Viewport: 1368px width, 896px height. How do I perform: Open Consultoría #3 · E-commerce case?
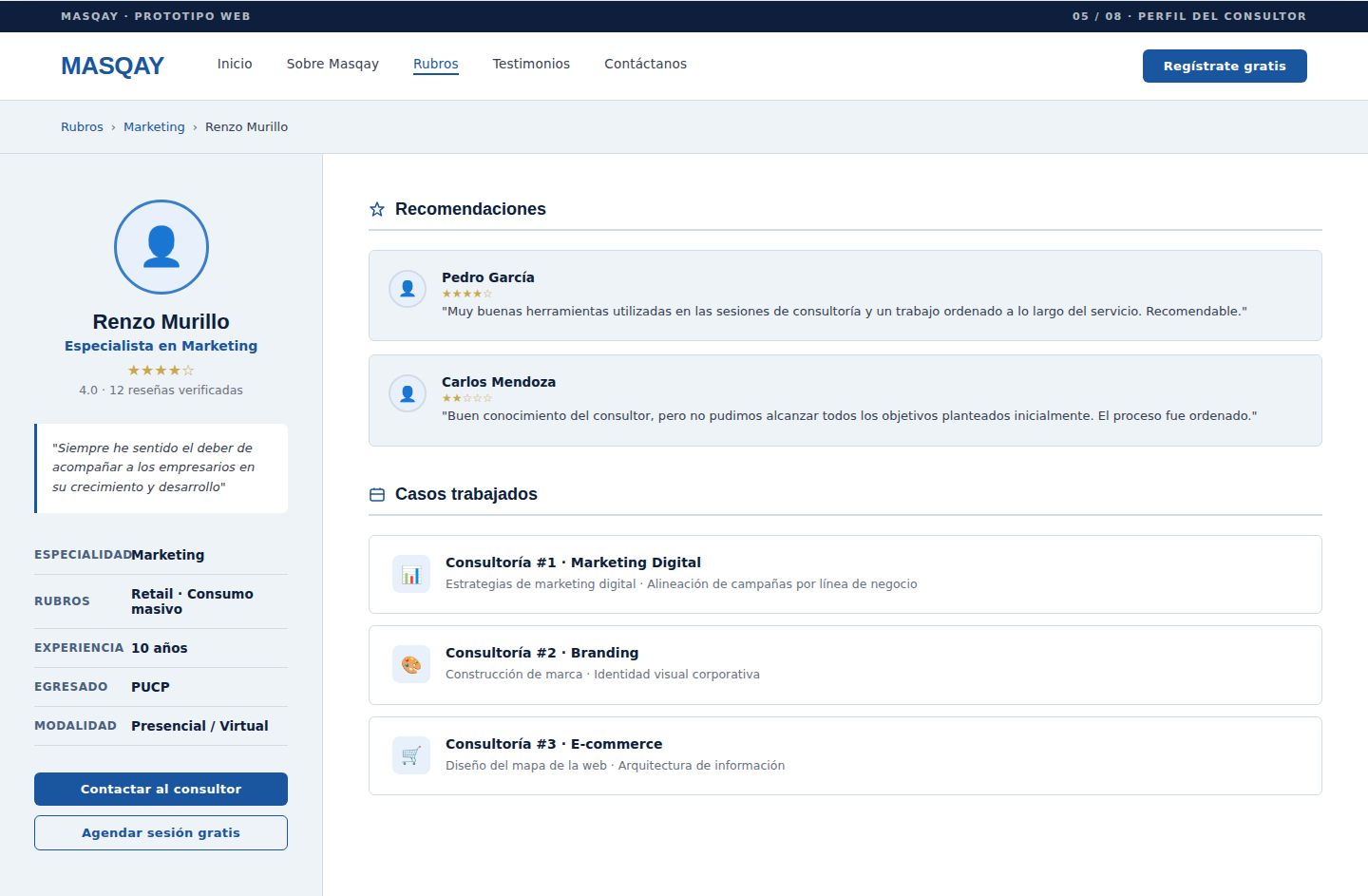click(x=845, y=755)
